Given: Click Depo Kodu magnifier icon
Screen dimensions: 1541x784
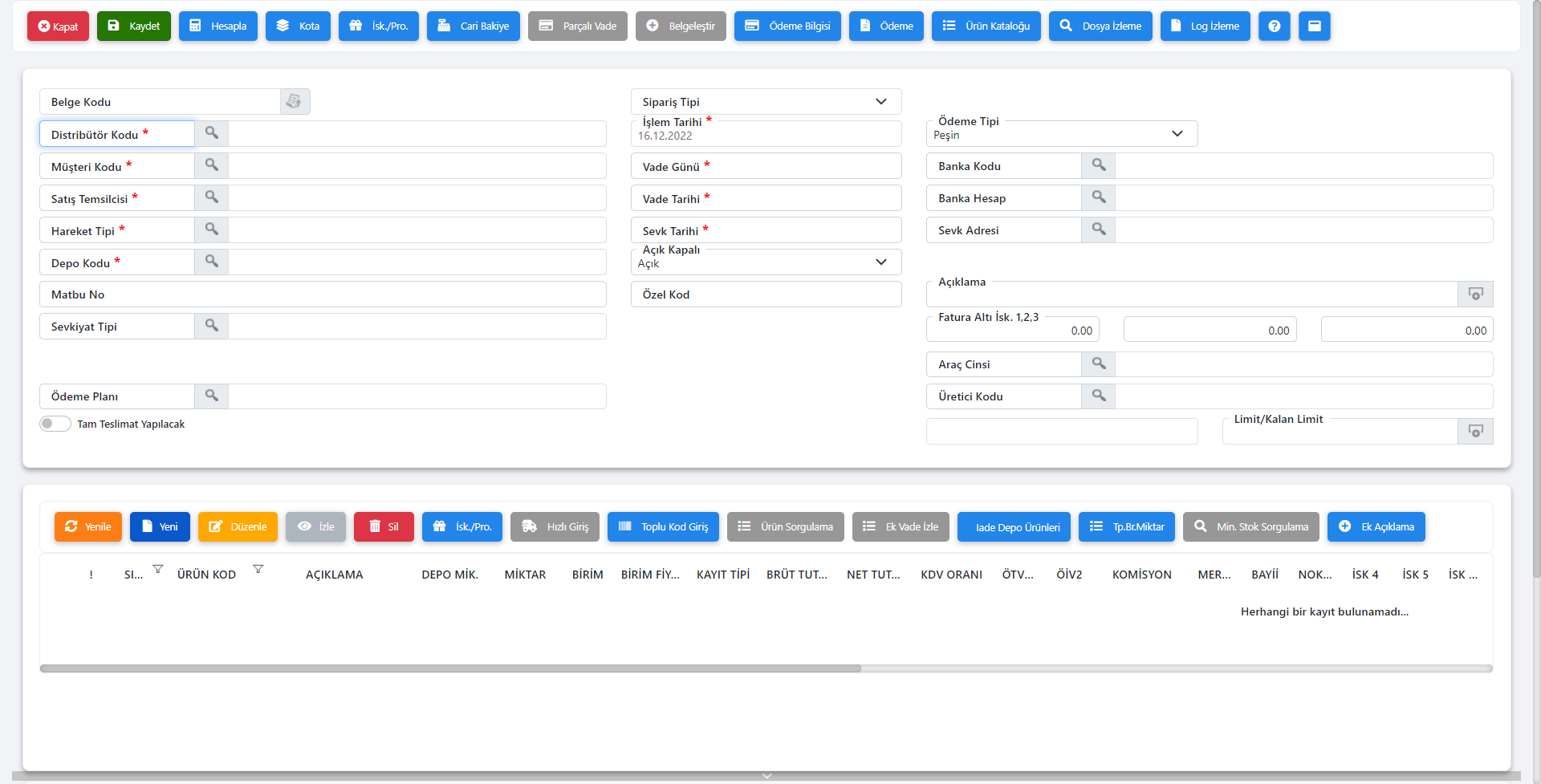Looking at the screenshot, I should click(x=211, y=262).
